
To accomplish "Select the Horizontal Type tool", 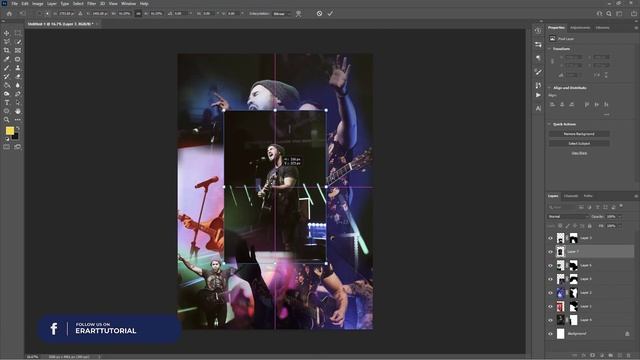I will pos(7,102).
